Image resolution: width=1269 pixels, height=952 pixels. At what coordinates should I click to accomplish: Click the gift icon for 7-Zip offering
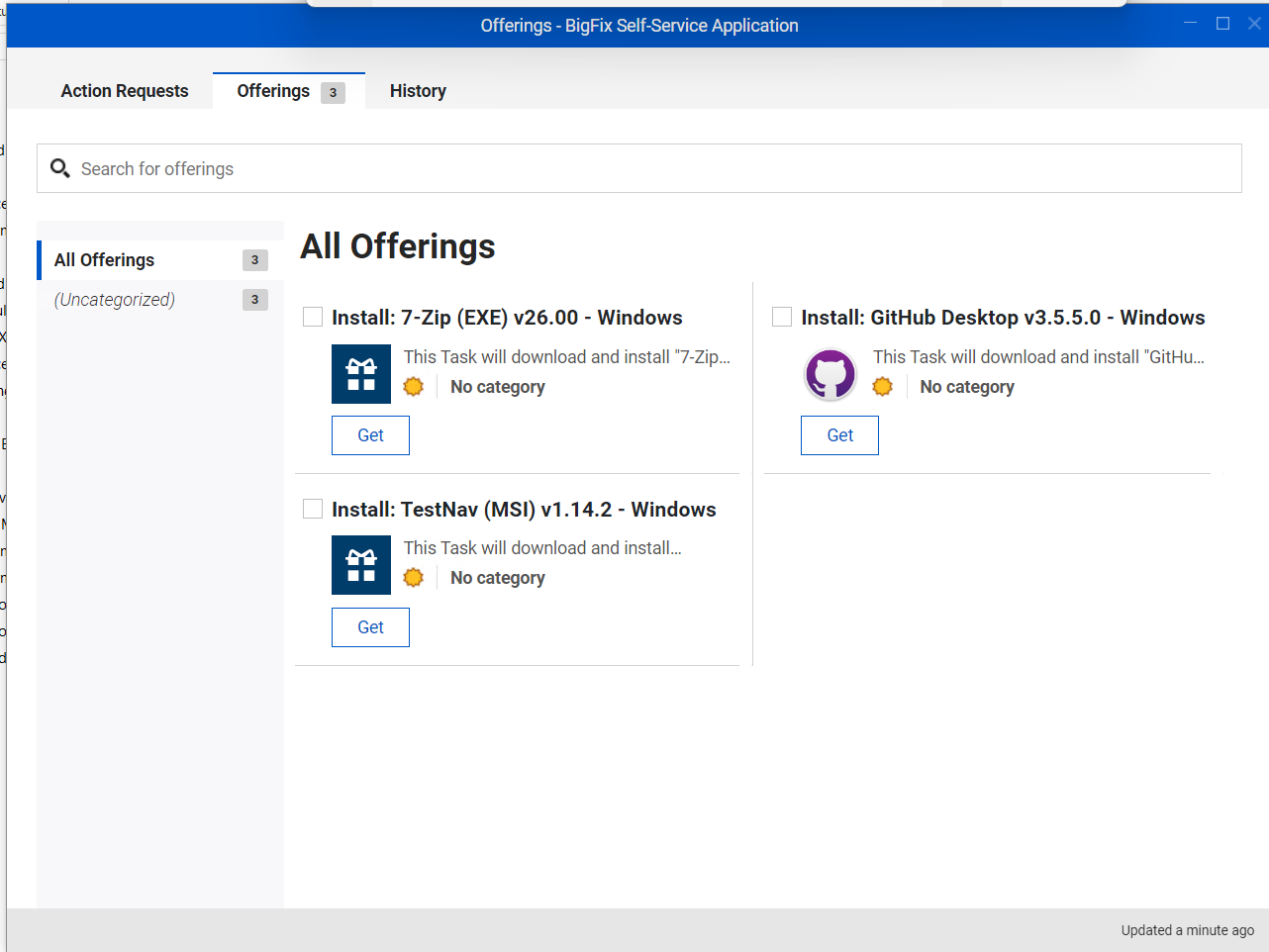coord(360,374)
